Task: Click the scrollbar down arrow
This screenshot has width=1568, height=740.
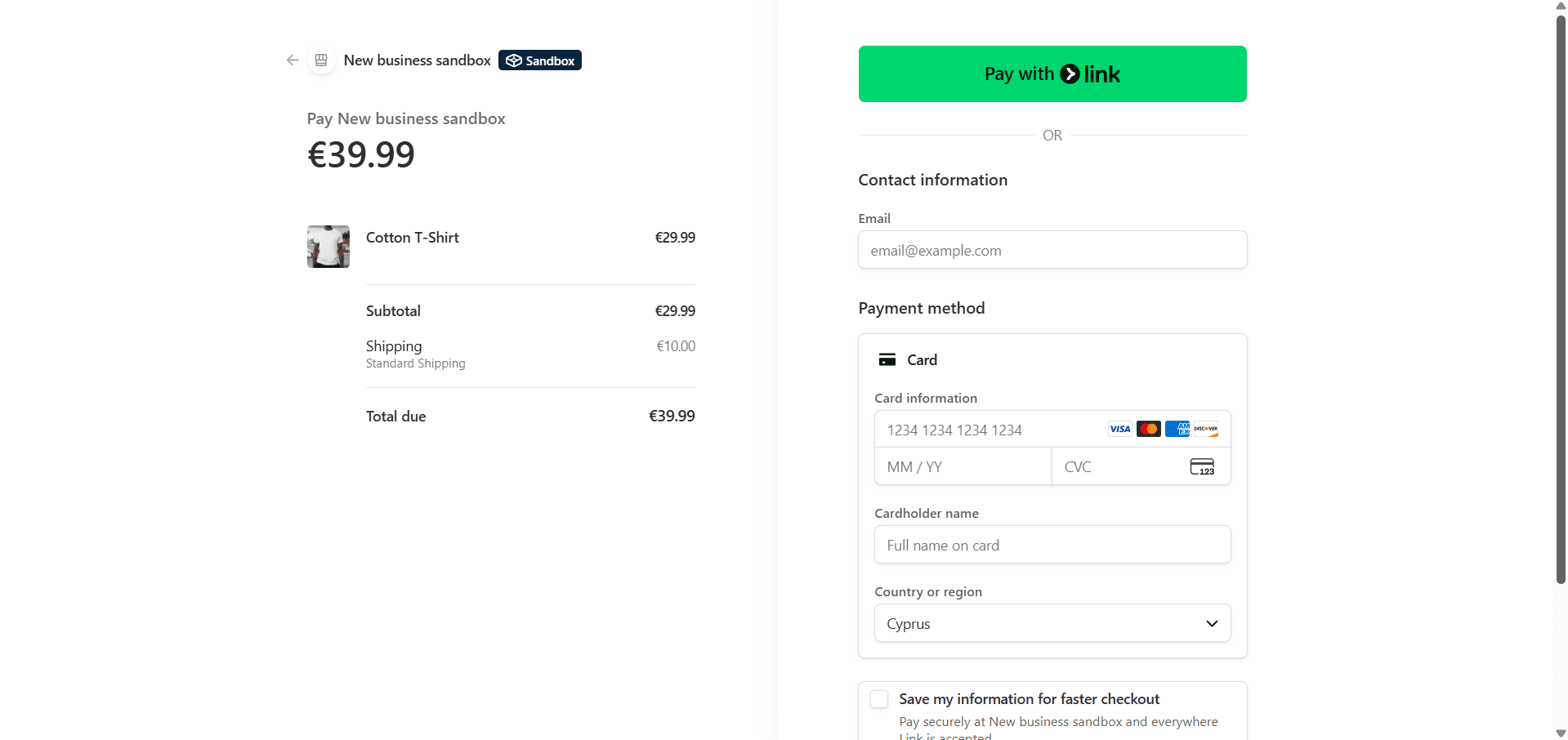Action: click(x=1559, y=733)
